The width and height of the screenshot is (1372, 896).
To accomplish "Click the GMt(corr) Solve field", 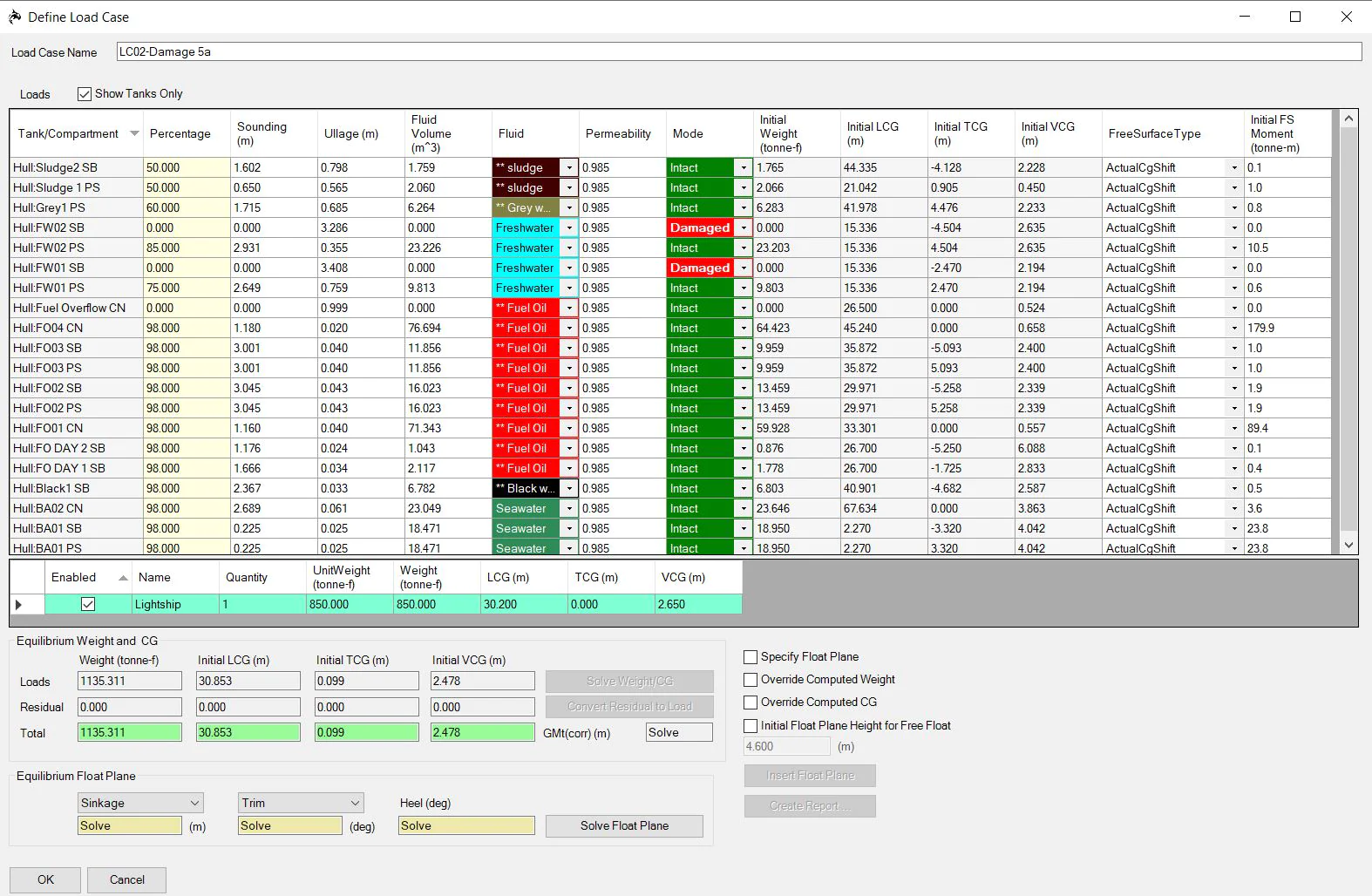I will [x=679, y=733].
